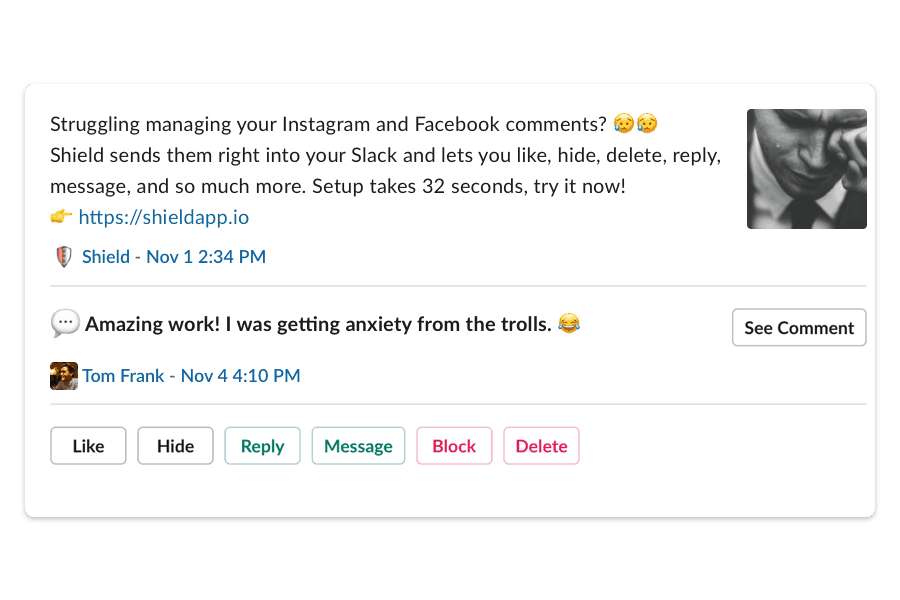This screenshot has width=900, height=600.
Task: Click the Tom Frank name link
Action: 123,376
